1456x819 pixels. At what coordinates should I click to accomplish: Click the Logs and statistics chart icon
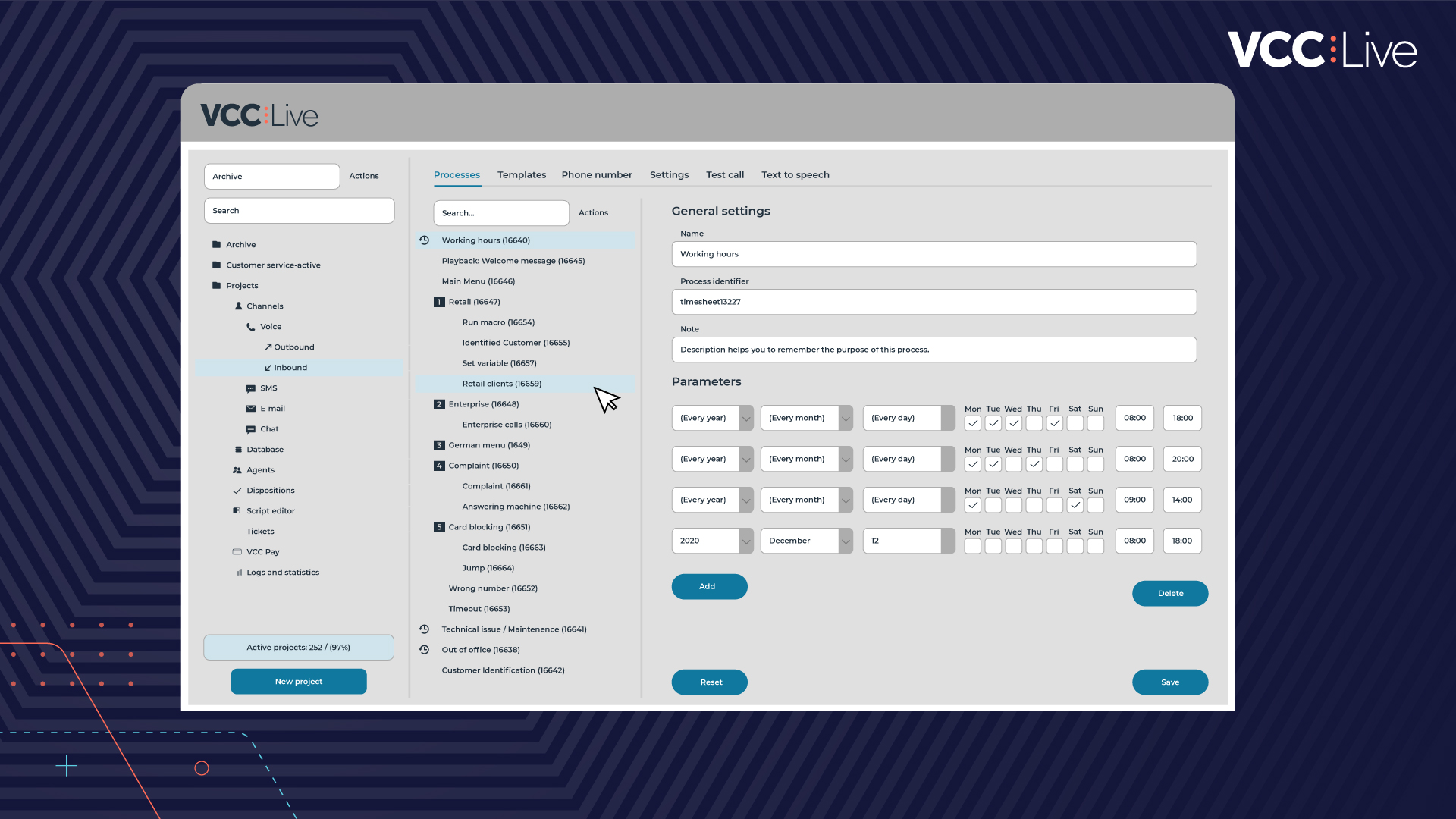tap(240, 572)
